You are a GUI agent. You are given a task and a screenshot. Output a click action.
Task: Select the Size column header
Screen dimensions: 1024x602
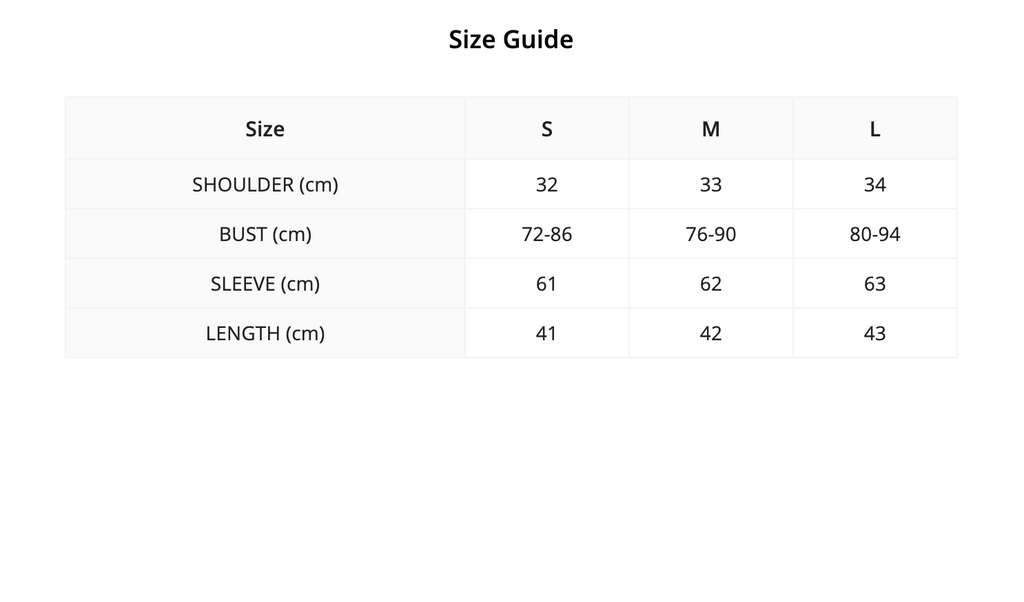(265, 129)
